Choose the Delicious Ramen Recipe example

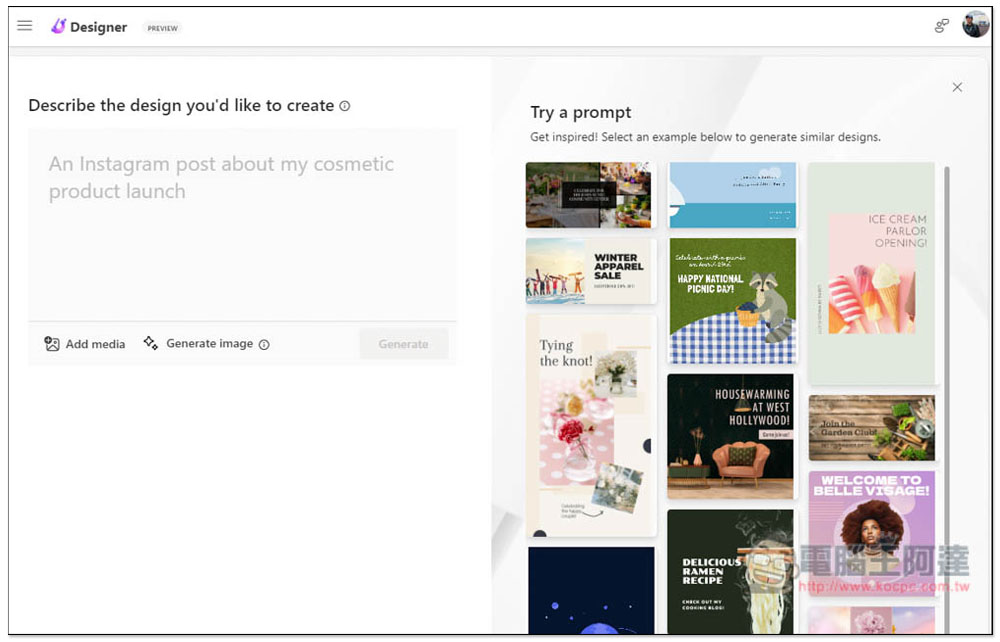730,570
